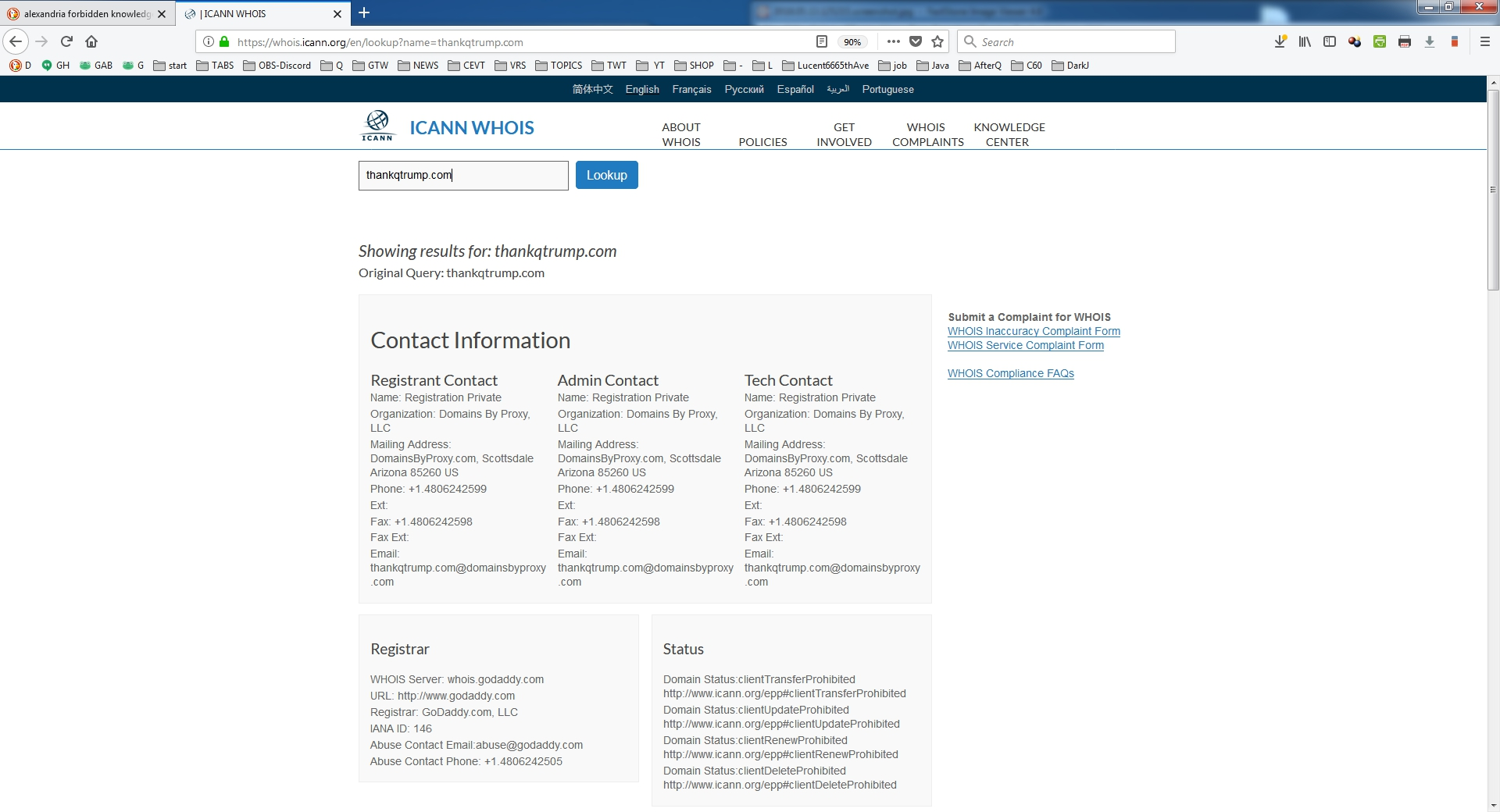Open the SHOP bookmarks folder
Screen dimensions: 1500x812
coord(695,66)
